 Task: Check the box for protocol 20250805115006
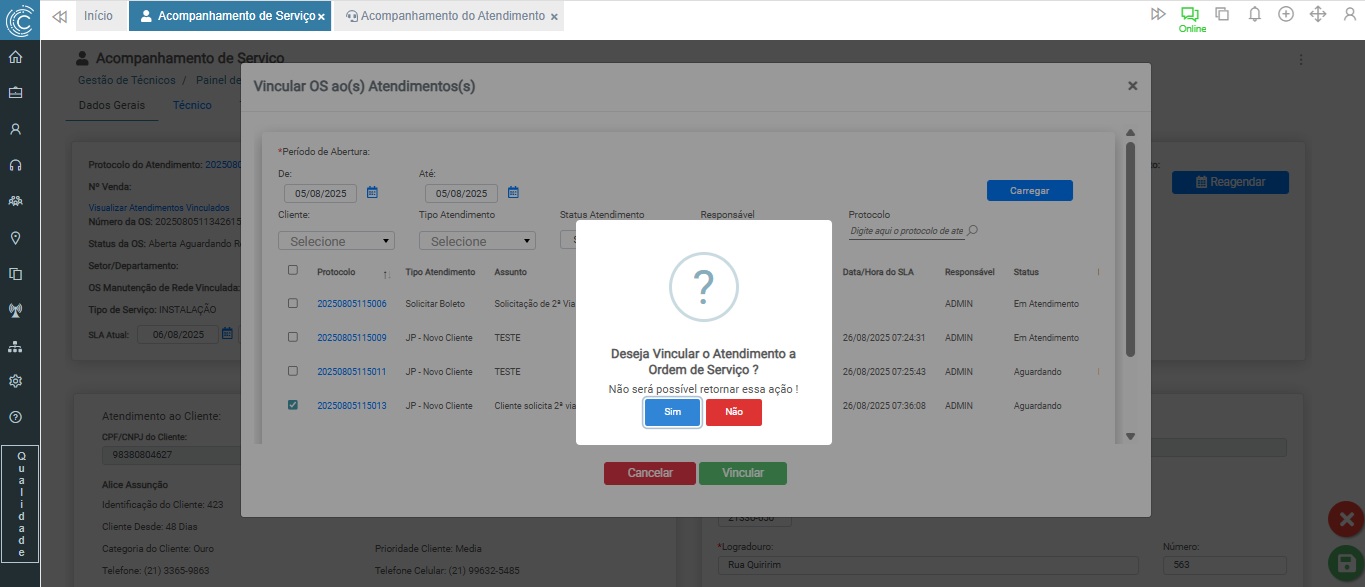point(293,303)
